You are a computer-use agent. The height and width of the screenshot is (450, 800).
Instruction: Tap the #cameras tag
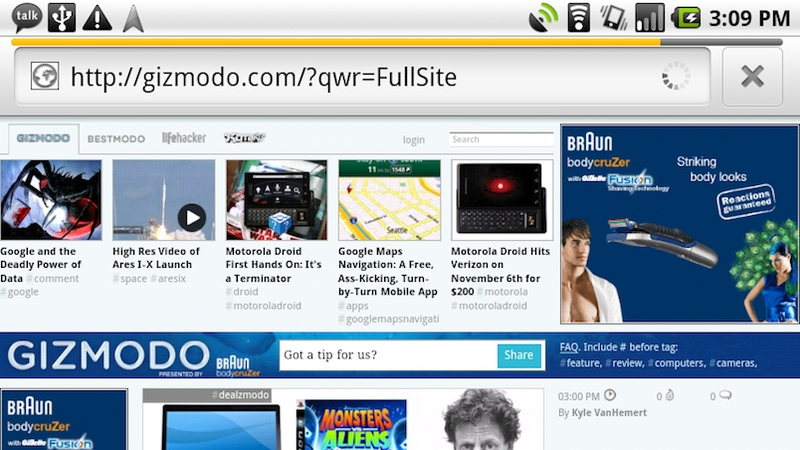(733, 363)
